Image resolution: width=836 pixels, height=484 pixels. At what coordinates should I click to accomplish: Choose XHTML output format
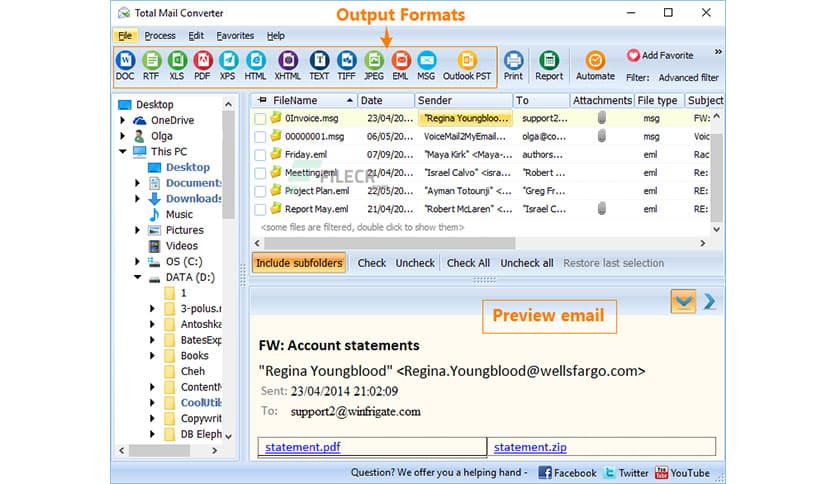(287, 66)
